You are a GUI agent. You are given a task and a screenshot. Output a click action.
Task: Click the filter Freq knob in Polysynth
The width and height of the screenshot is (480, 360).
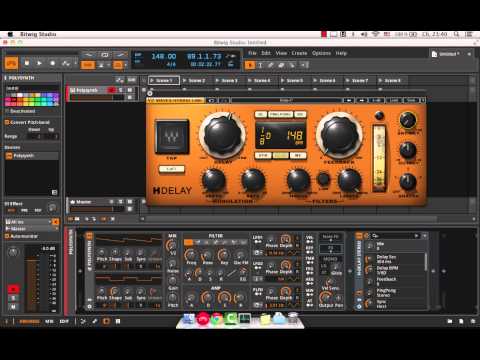191,255
